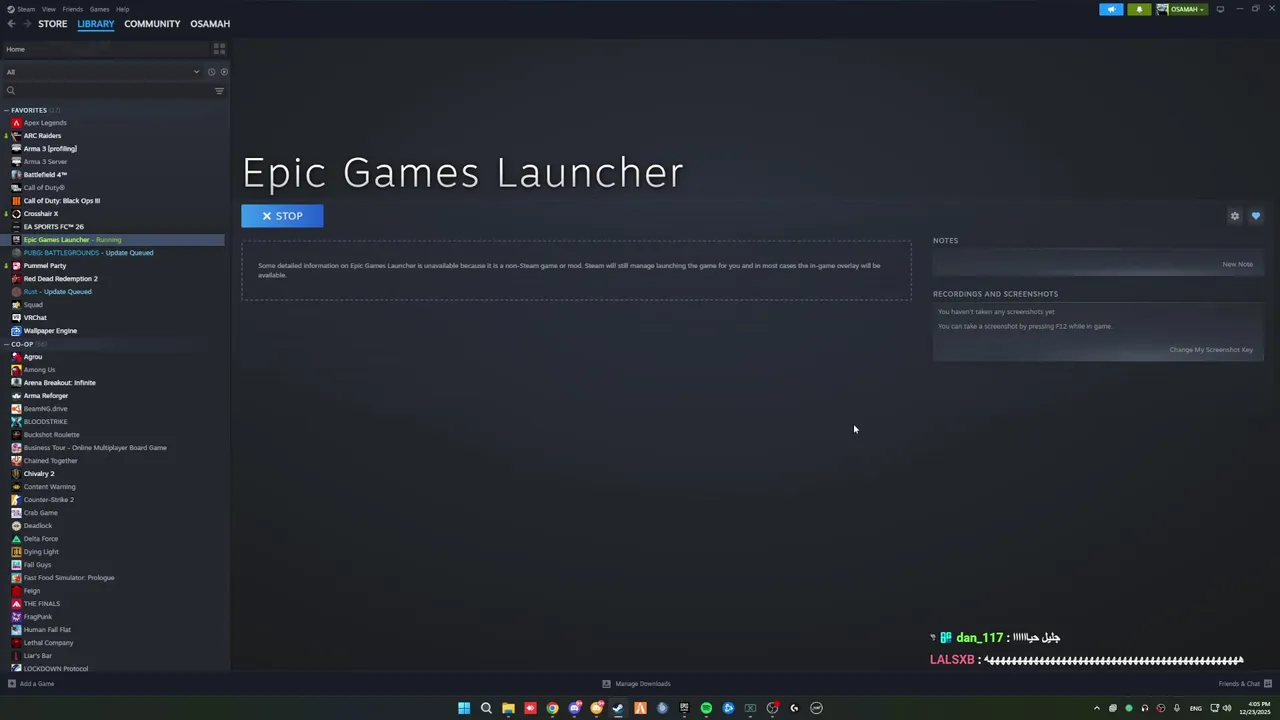Image resolution: width=1280 pixels, height=720 pixels.
Task: Toggle the collections grid view
Action: click(219, 49)
